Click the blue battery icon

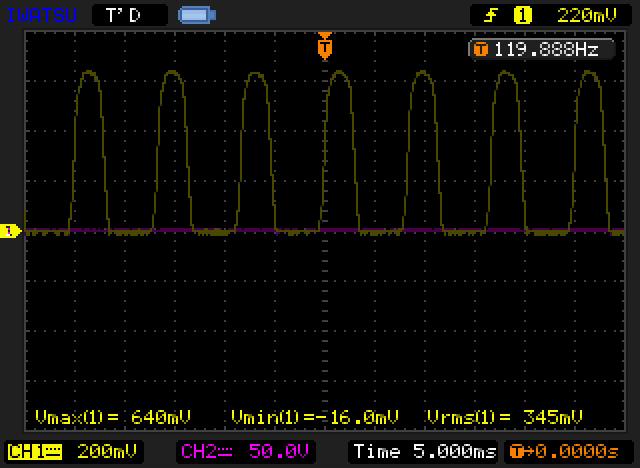(197, 16)
